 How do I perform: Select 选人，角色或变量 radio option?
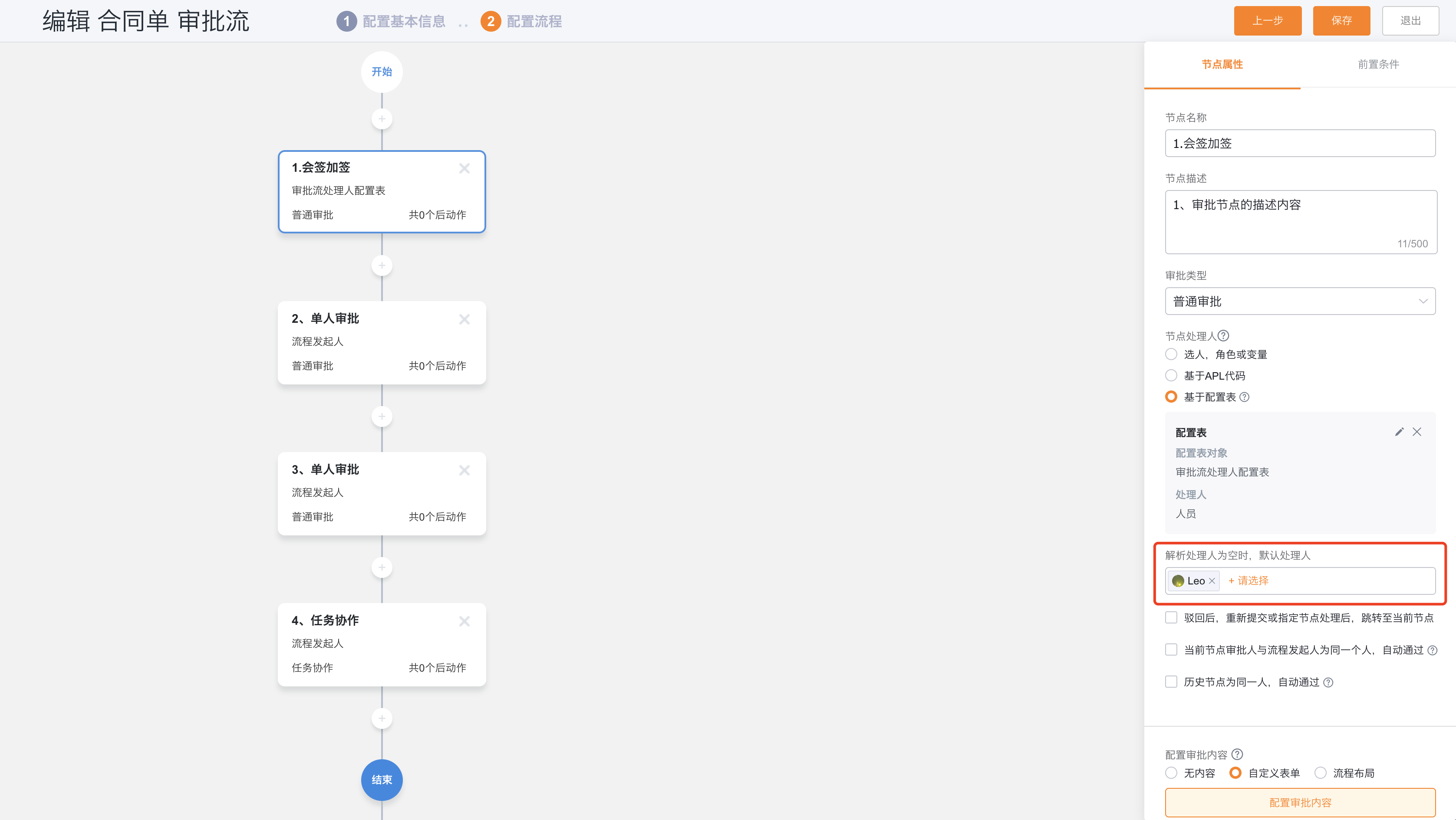(x=1171, y=354)
